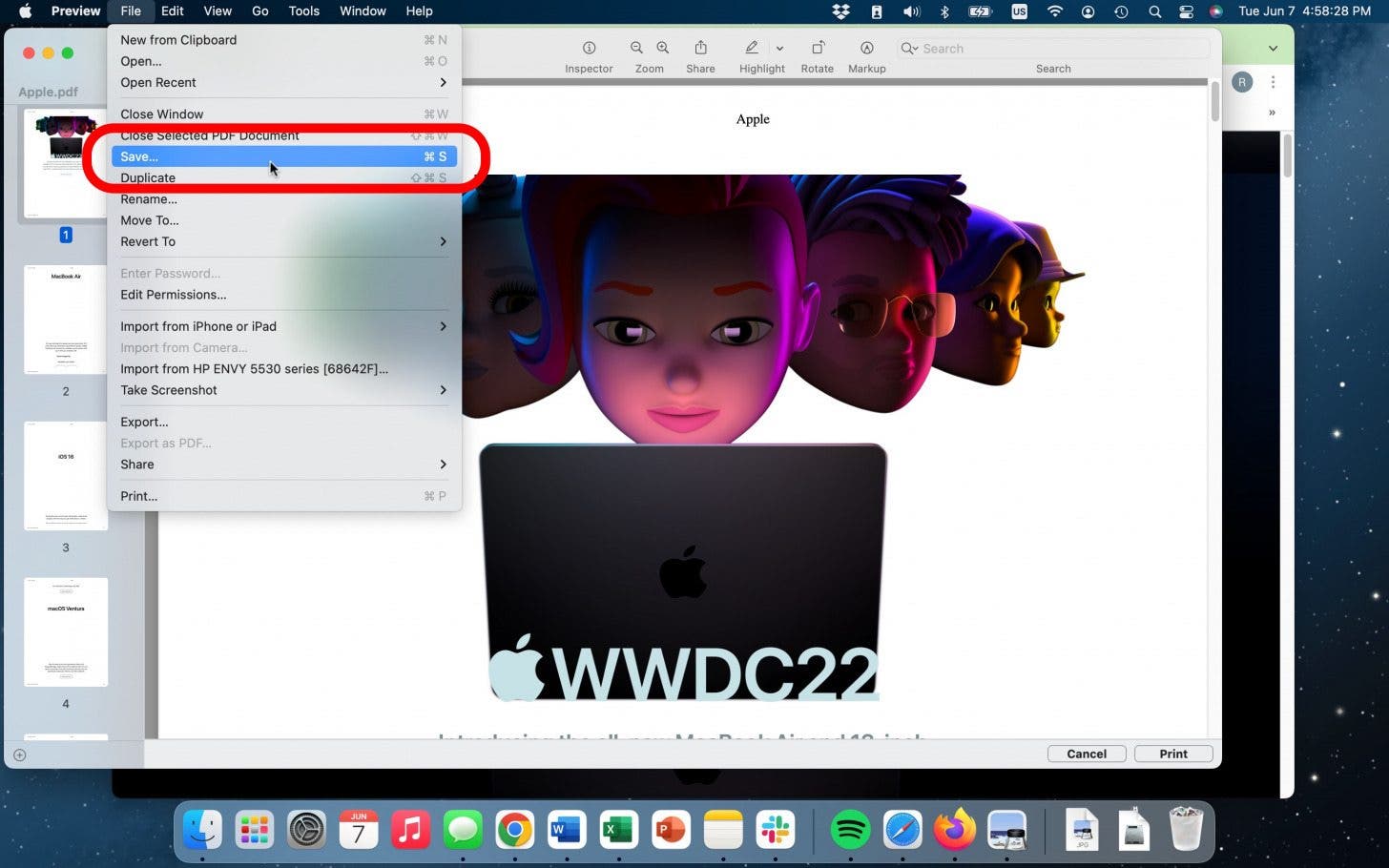The image size is (1389, 868).
Task: Open Control Center in menu bar
Action: click(1186, 11)
